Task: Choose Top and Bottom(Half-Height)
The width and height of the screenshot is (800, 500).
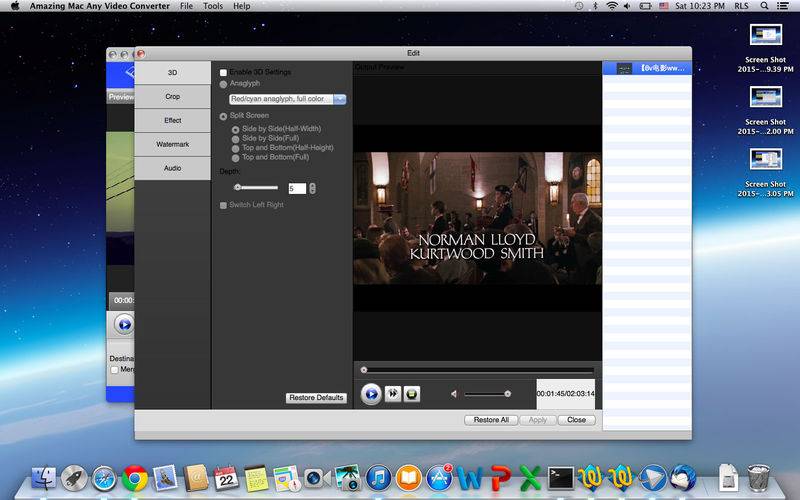Action: coord(235,148)
